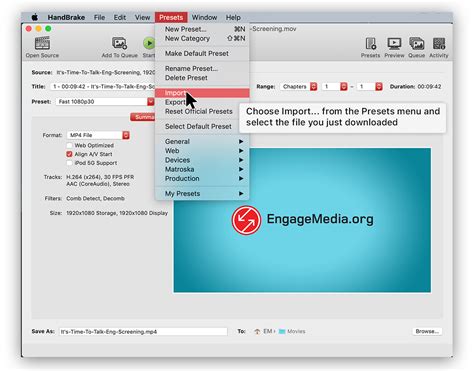The height and width of the screenshot is (371, 474).
Task: Open the Activity log icon
Action: [439, 43]
